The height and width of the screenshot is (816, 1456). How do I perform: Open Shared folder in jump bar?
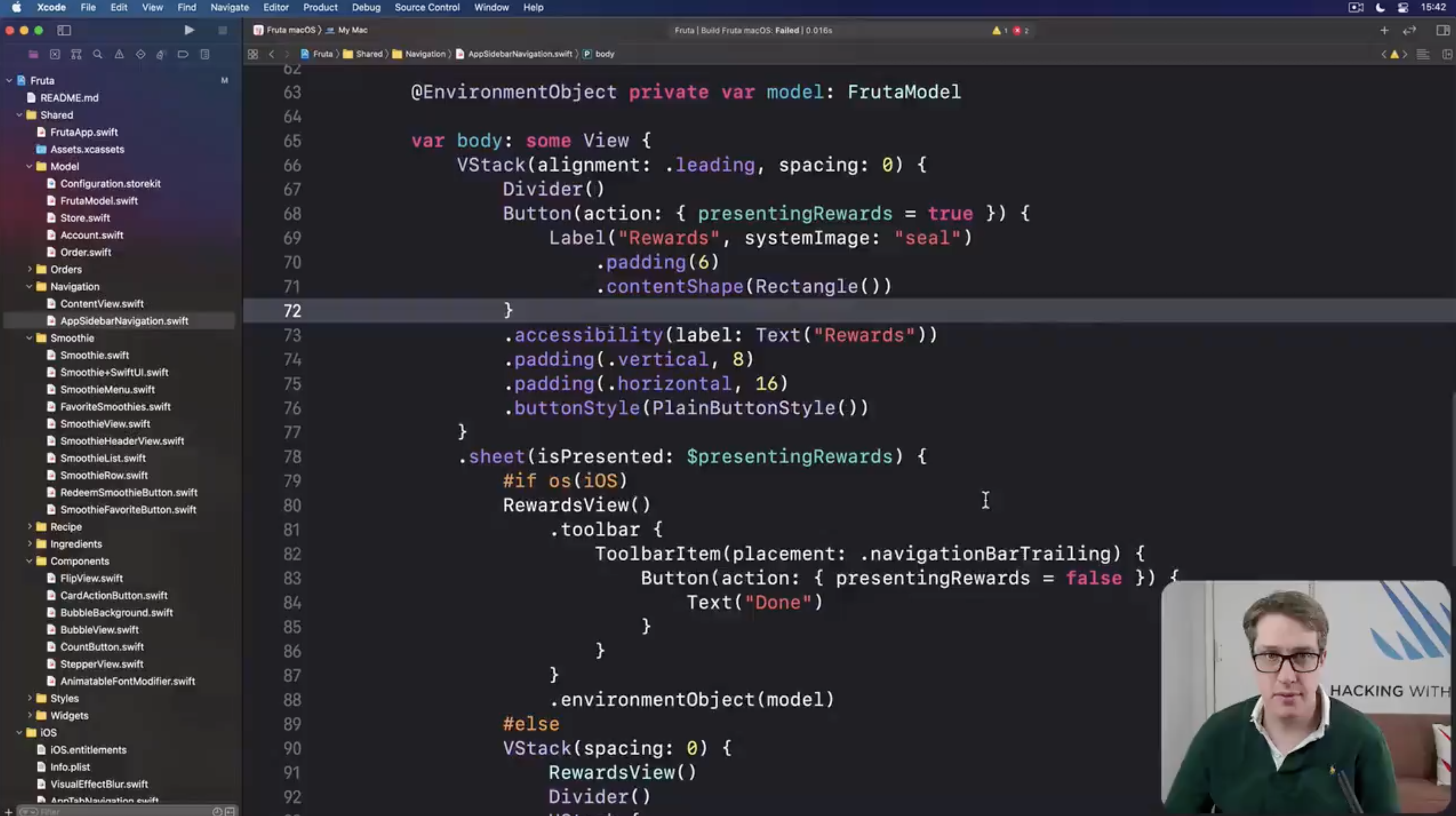pos(363,54)
